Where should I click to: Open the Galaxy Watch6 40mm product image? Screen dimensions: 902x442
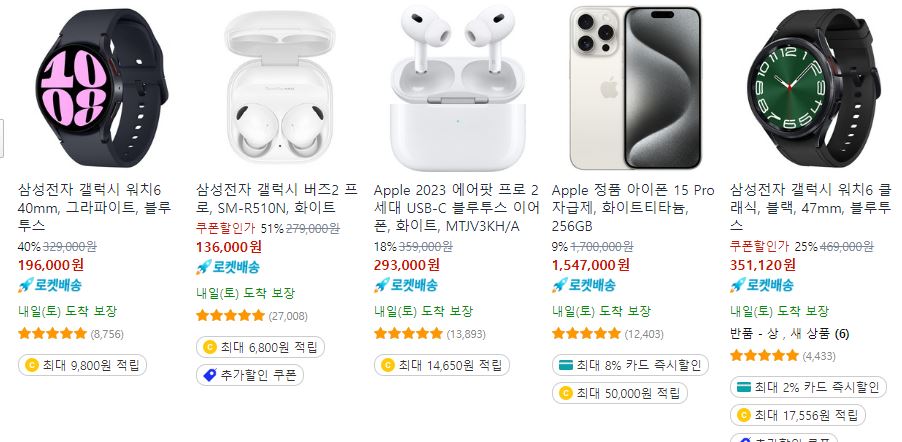click(x=95, y=88)
